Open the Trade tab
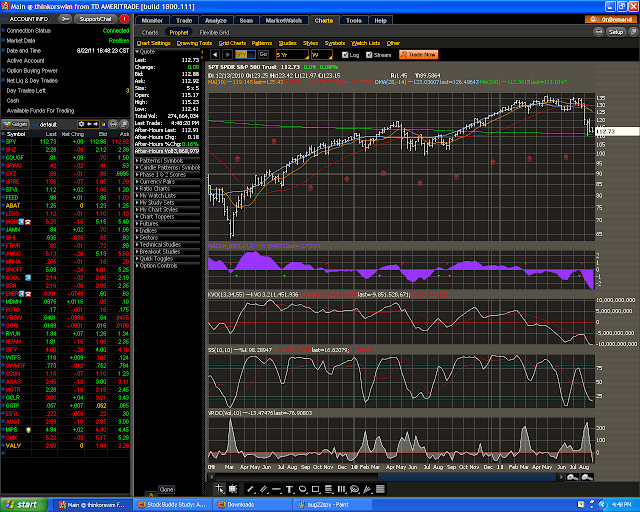This screenshot has width=640, height=512. pos(184,20)
